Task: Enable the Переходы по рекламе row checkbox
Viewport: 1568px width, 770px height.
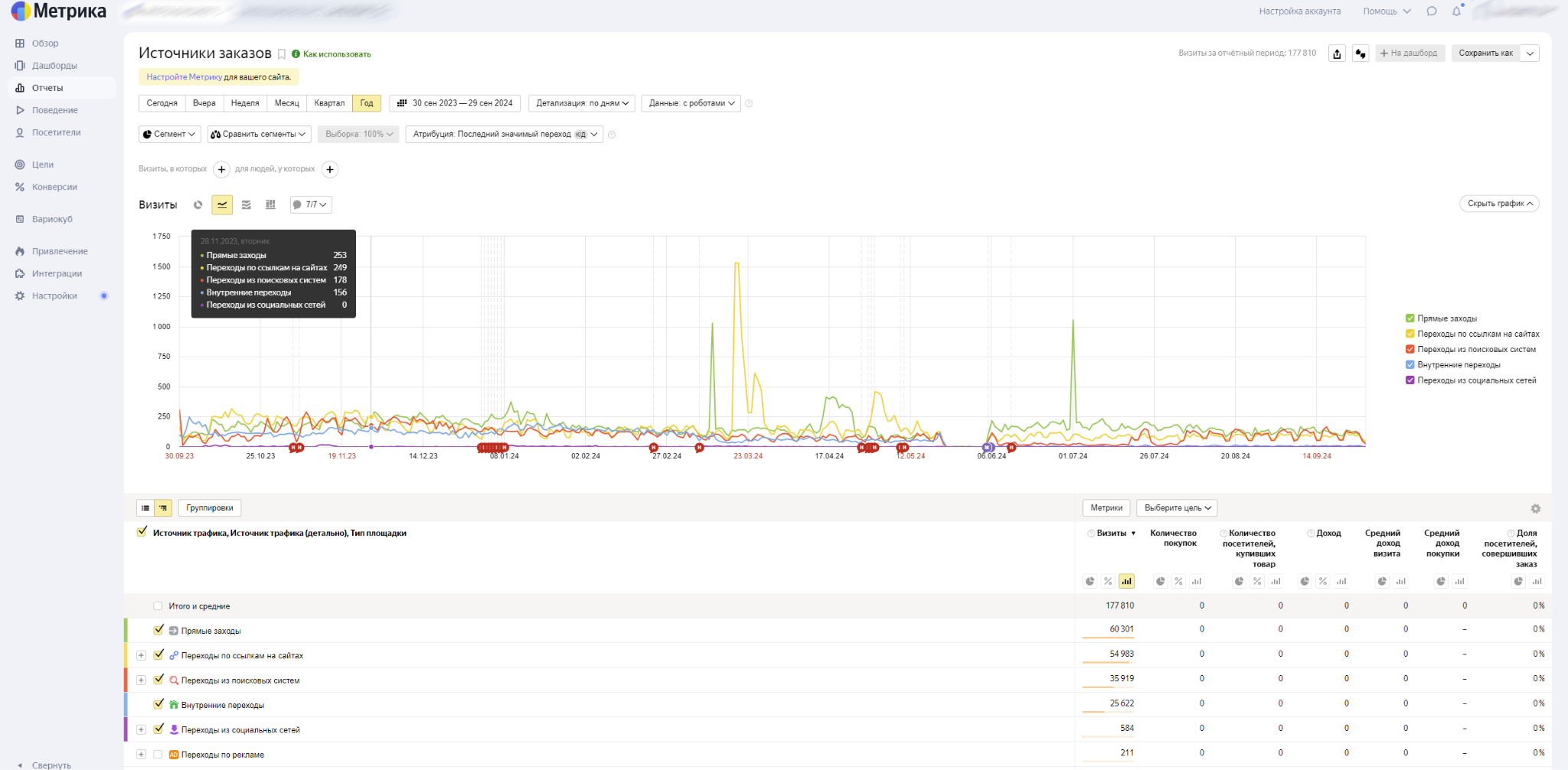Action: [158, 754]
